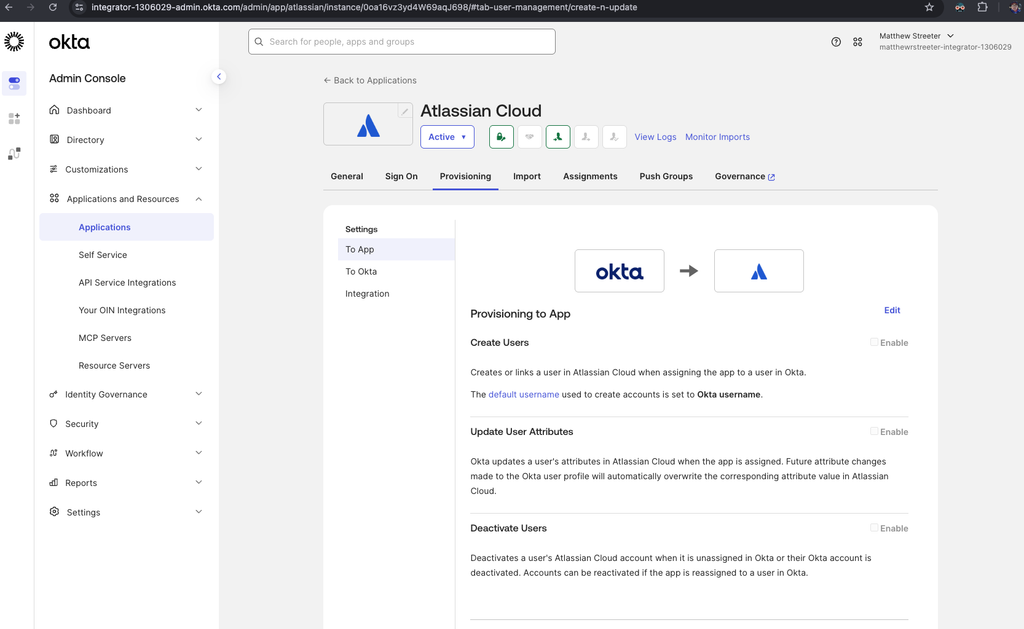The height and width of the screenshot is (629, 1024).
Task: Bookmark this page with the star icon
Action: coord(929,7)
